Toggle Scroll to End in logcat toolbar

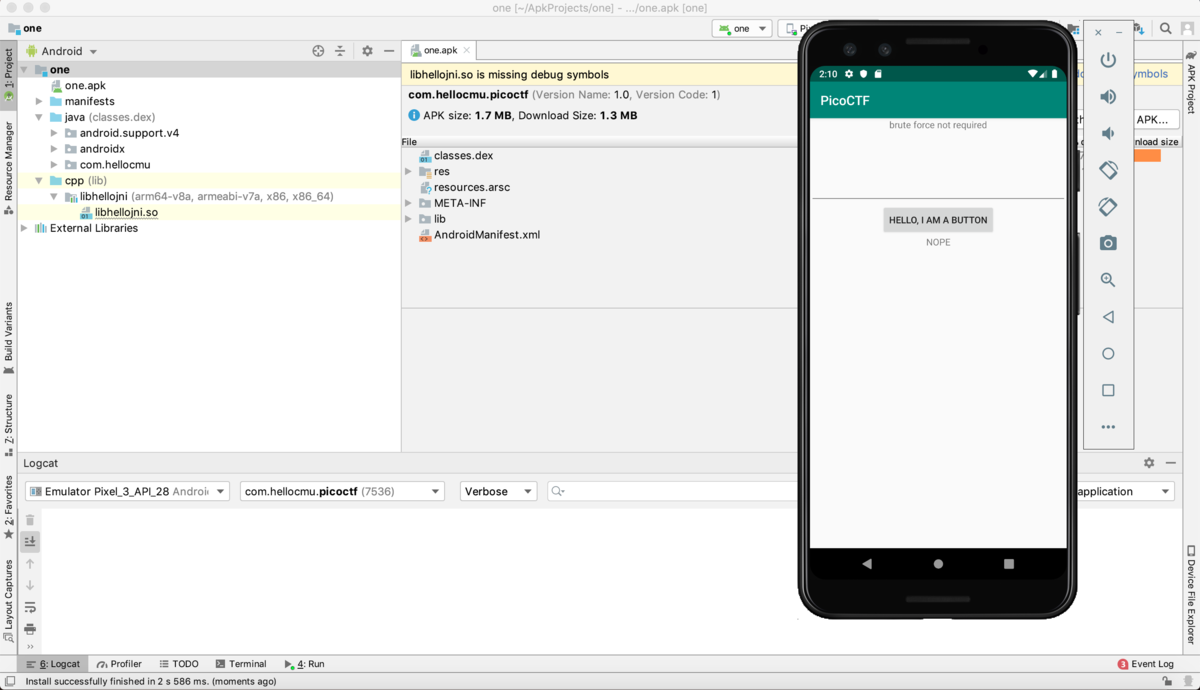pos(30,541)
